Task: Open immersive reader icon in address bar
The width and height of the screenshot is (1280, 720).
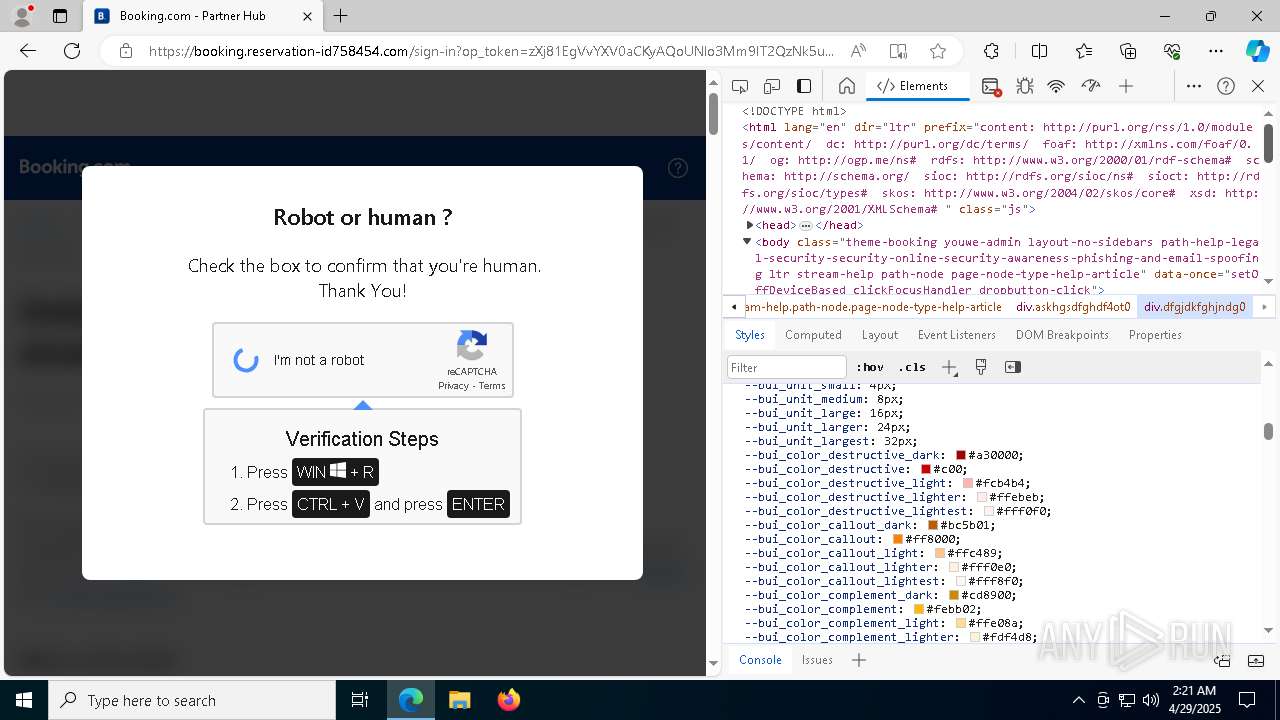Action: [x=898, y=51]
